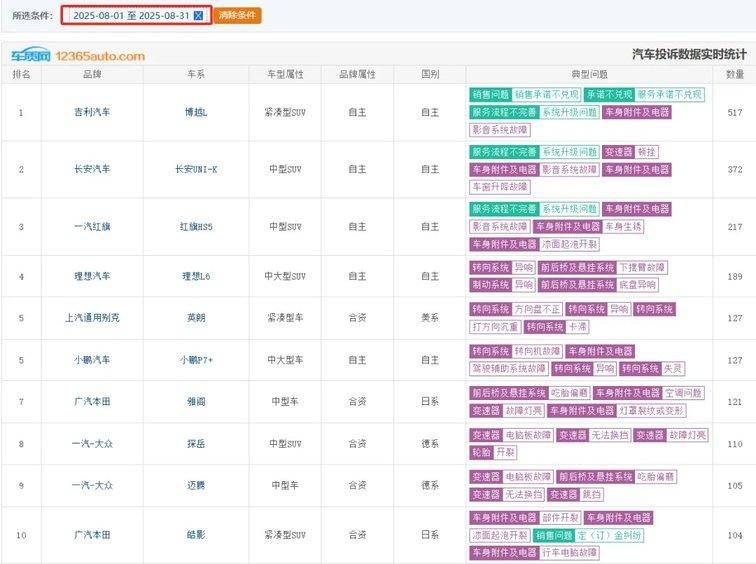Select the 销售问题 销售承诺不兑现 tag
The height and width of the screenshot is (564, 756).
coord(525,94)
